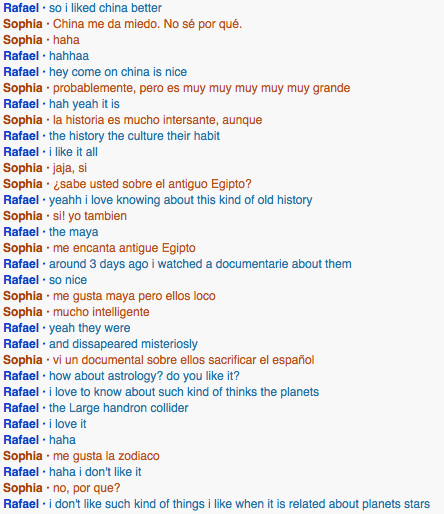Viewport: 444px width, 514px height.
Task: Select the "me encanta antigue Egipto" message
Action: coord(124,248)
